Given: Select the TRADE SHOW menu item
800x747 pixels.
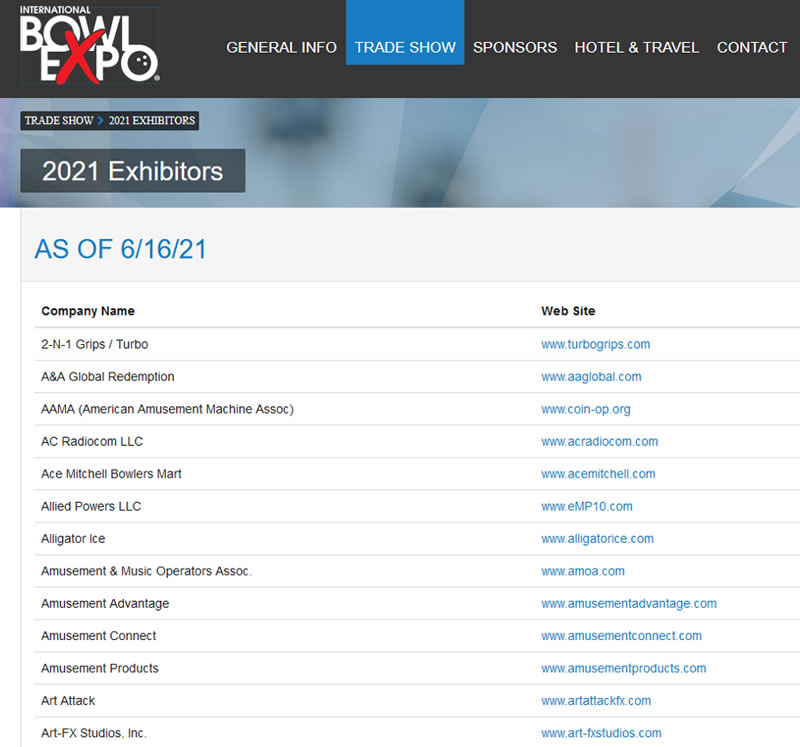Looking at the screenshot, I should point(404,47).
